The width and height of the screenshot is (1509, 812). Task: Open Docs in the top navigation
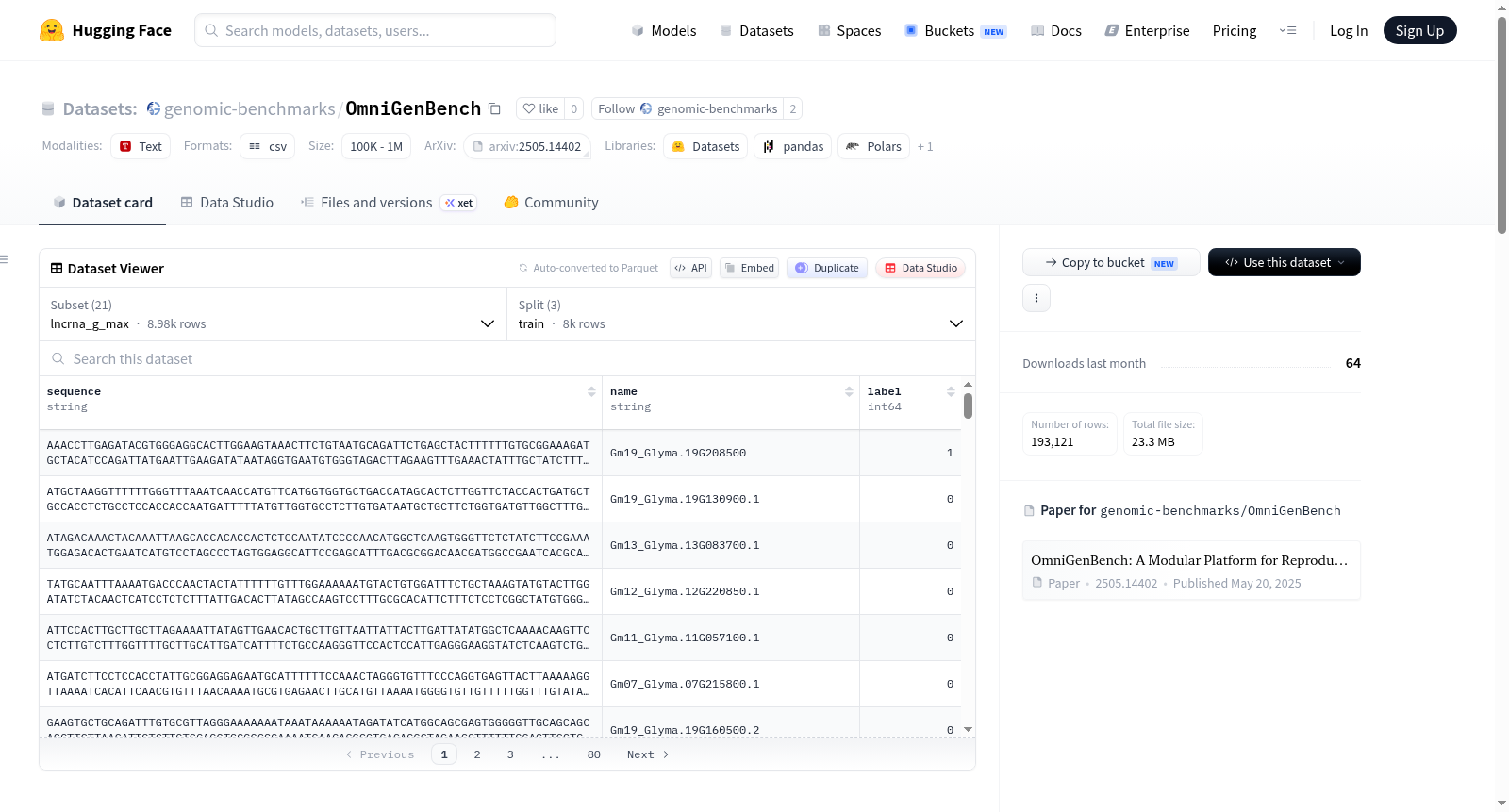[1056, 30]
